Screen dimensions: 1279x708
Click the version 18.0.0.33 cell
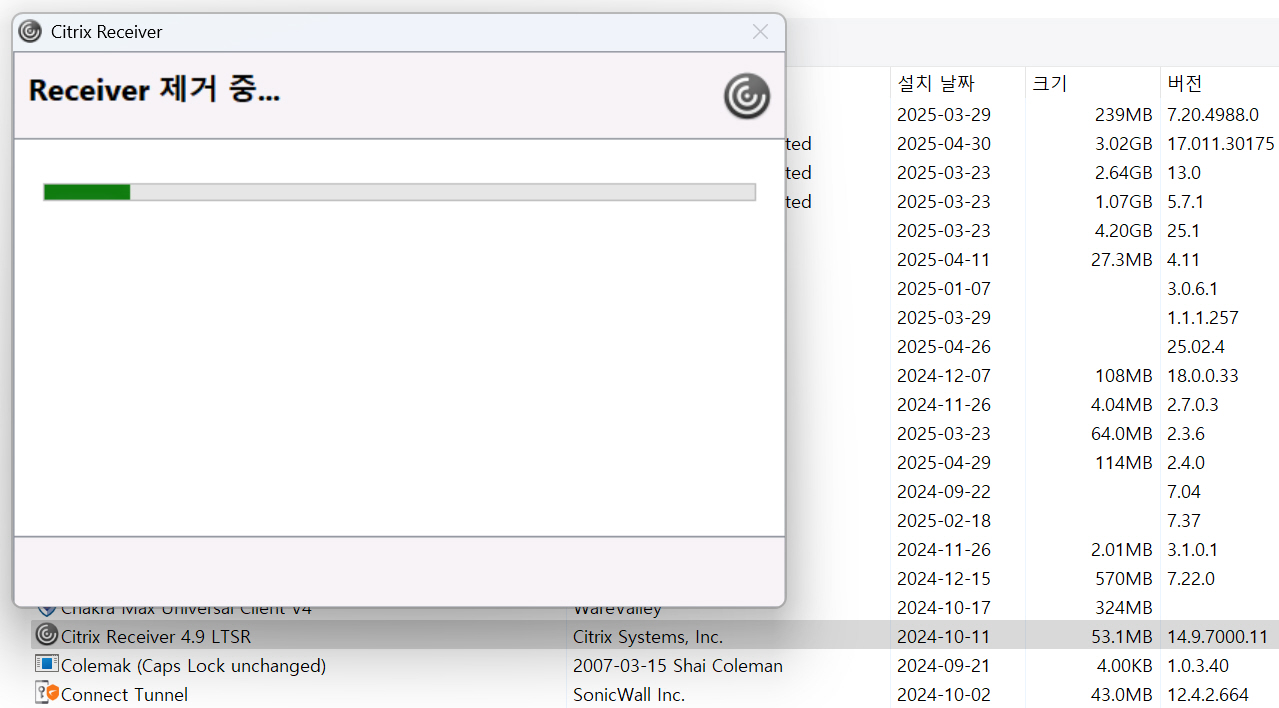(1202, 375)
